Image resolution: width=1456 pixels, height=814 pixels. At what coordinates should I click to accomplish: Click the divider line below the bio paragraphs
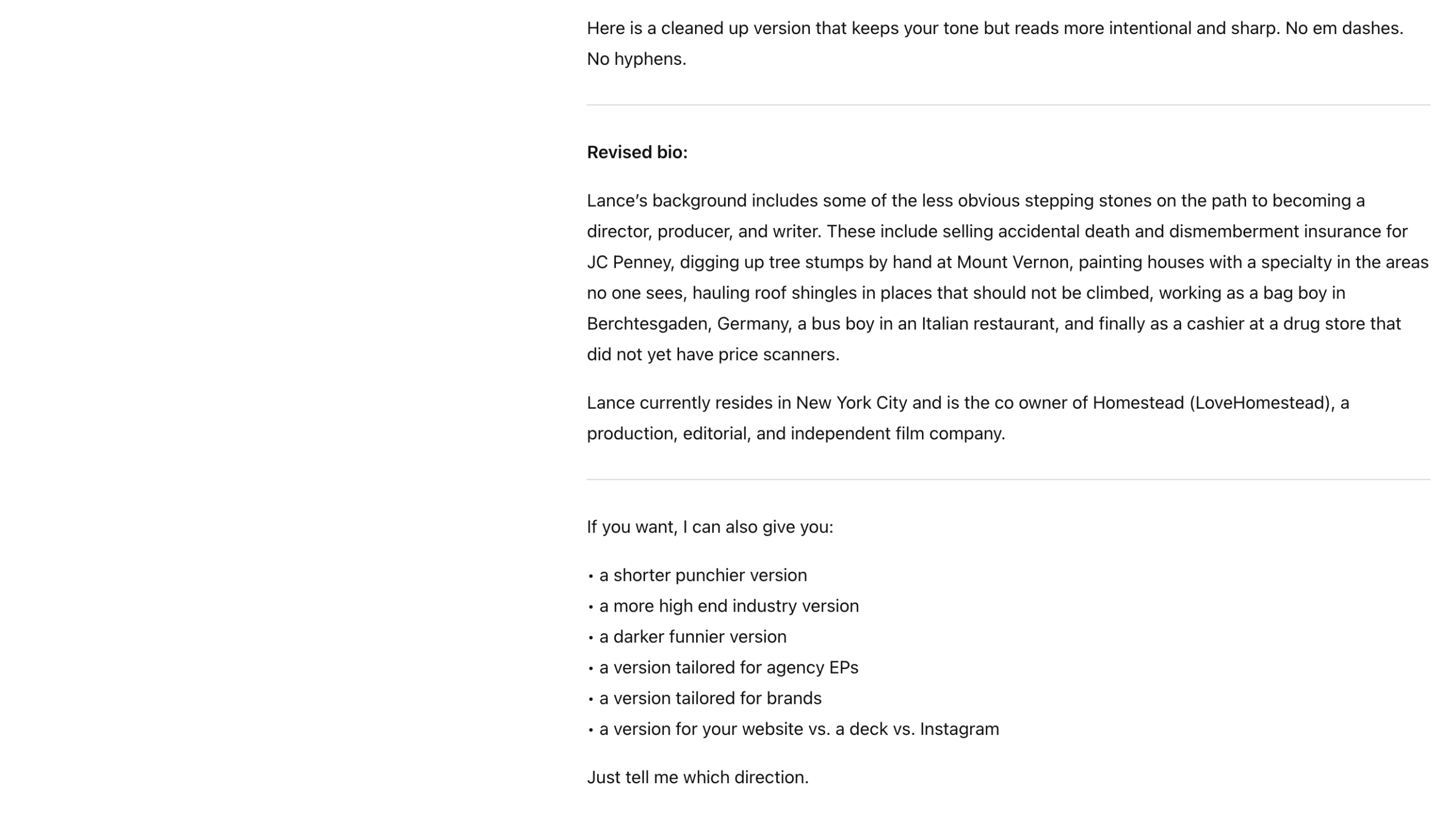(x=1008, y=479)
